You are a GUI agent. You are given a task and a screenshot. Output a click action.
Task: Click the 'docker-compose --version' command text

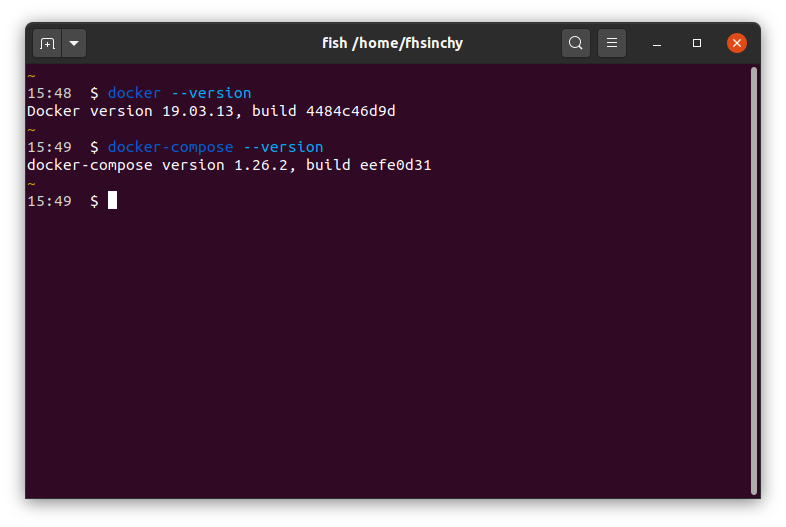[x=215, y=147]
